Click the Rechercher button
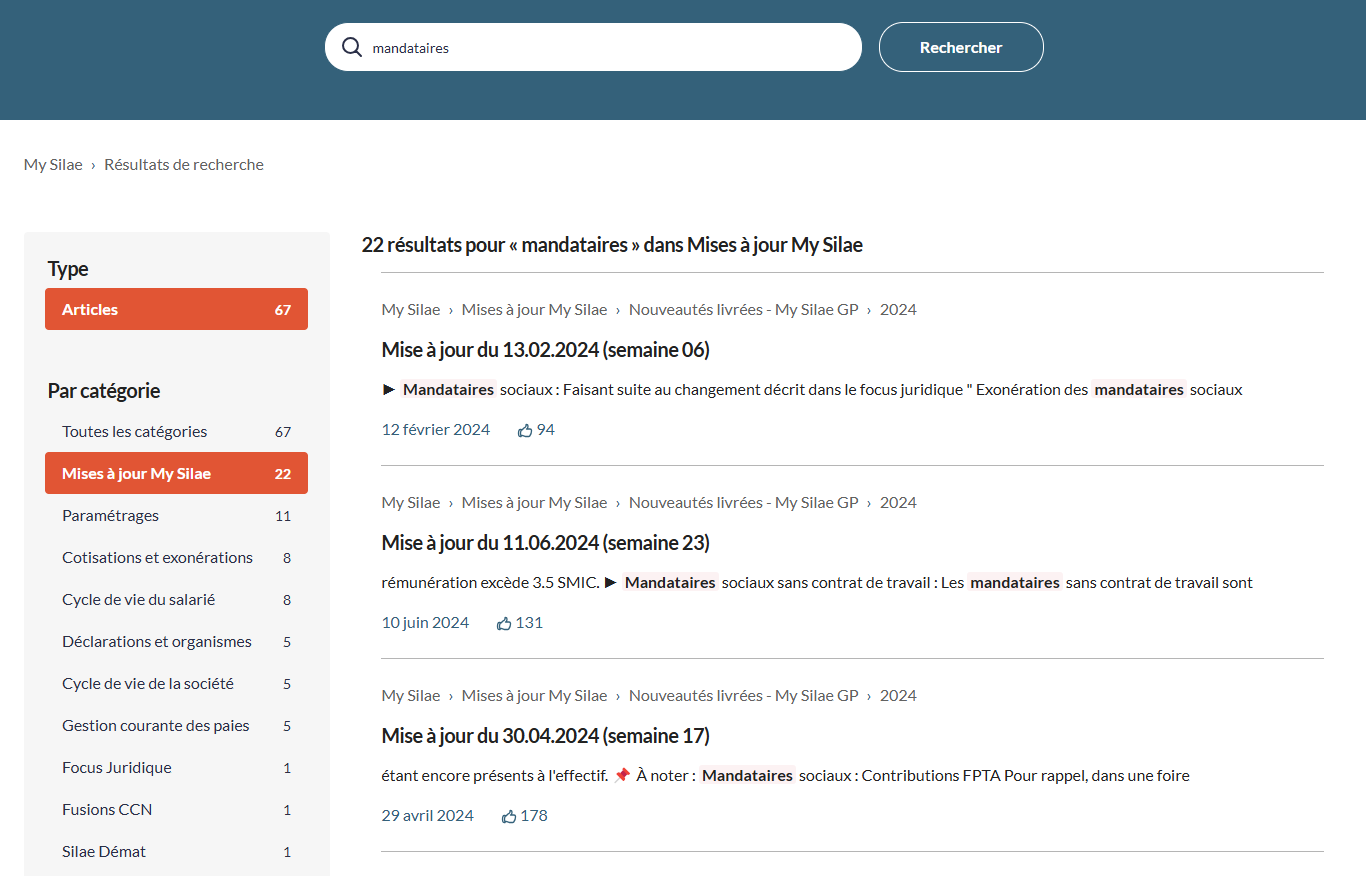Image resolution: width=1366 pixels, height=876 pixels. (961, 47)
